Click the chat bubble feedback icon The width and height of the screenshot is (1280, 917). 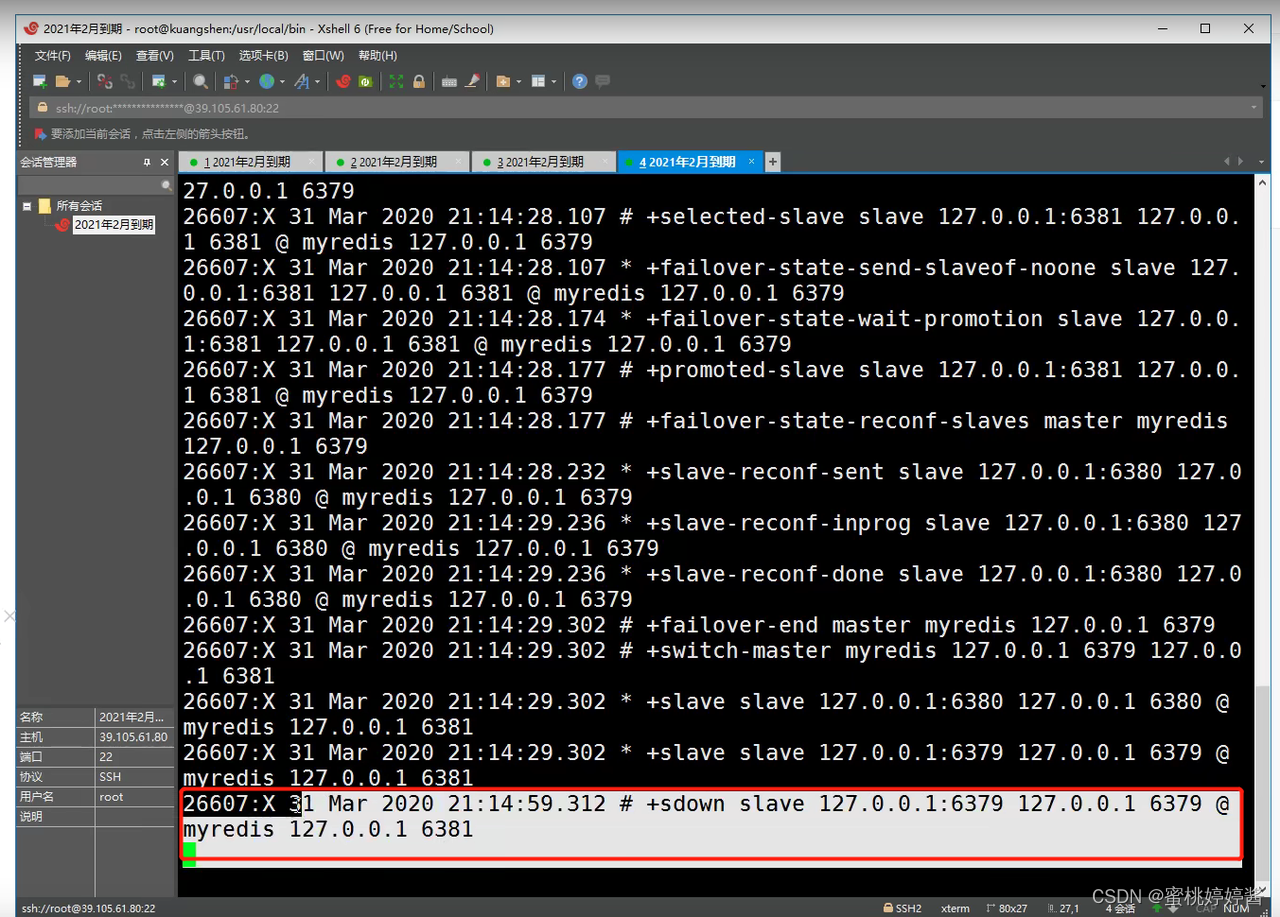click(x=602, y=82)
